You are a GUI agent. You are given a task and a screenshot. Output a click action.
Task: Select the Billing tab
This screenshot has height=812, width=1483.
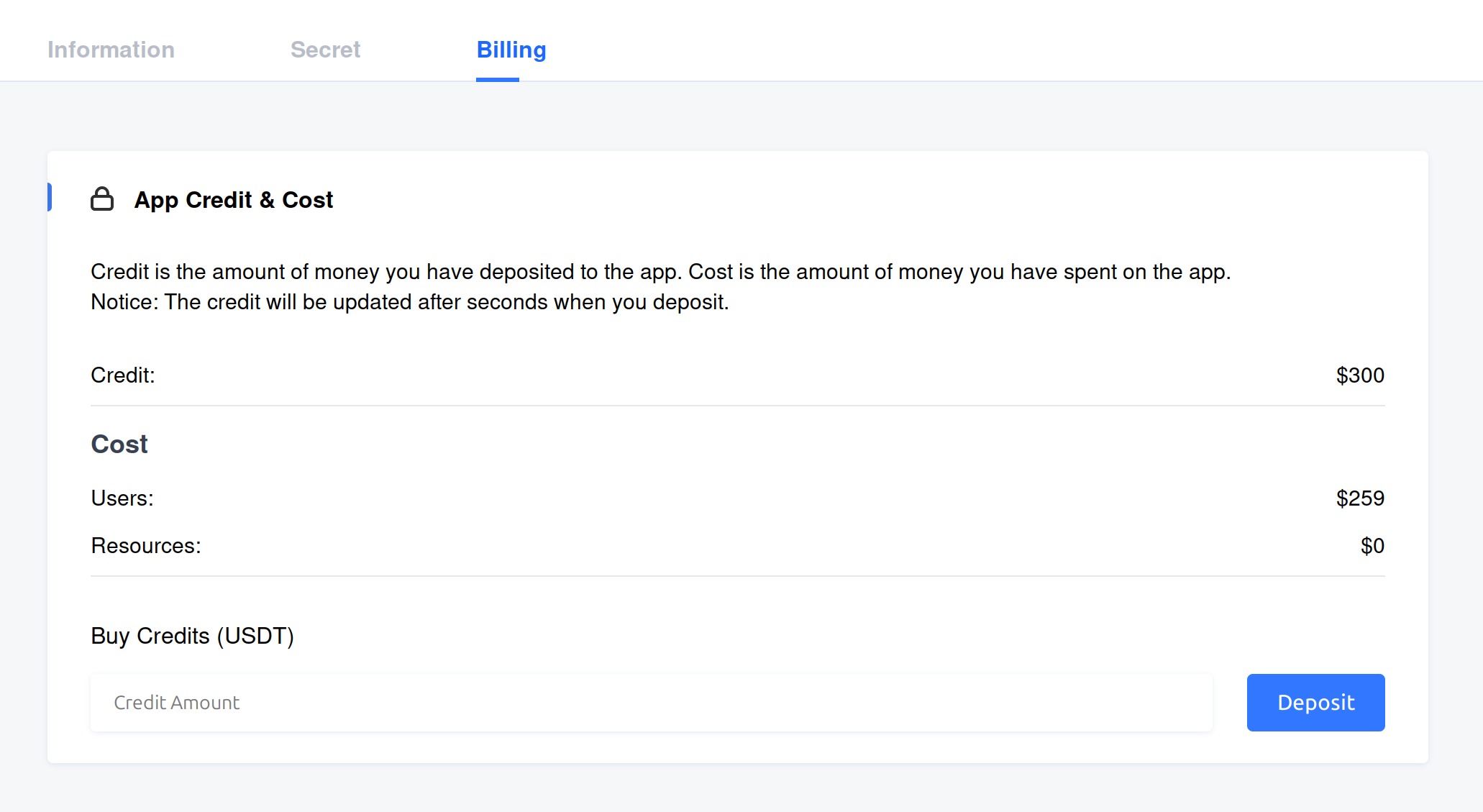coord(511,50)
